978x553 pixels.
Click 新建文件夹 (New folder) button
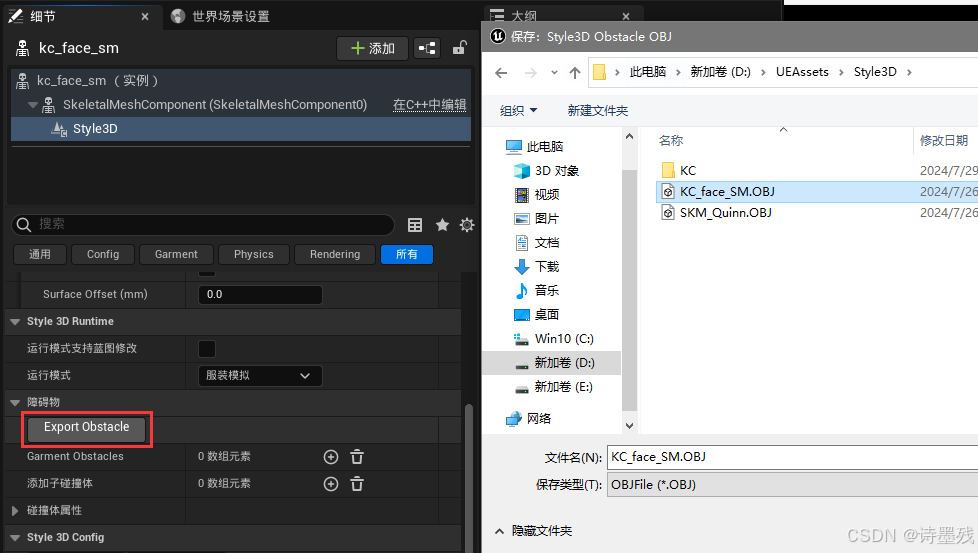pyautogui.click(x=598, y=110)
